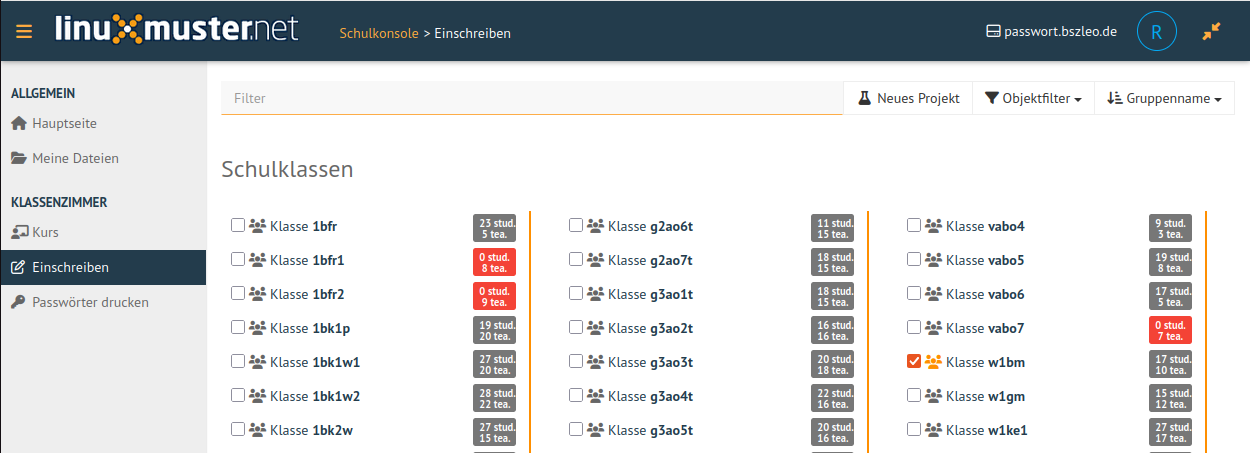Click the Schulkonsole breadcrumb link
This screenshot has height=453, width=1250.
point(379,33)
